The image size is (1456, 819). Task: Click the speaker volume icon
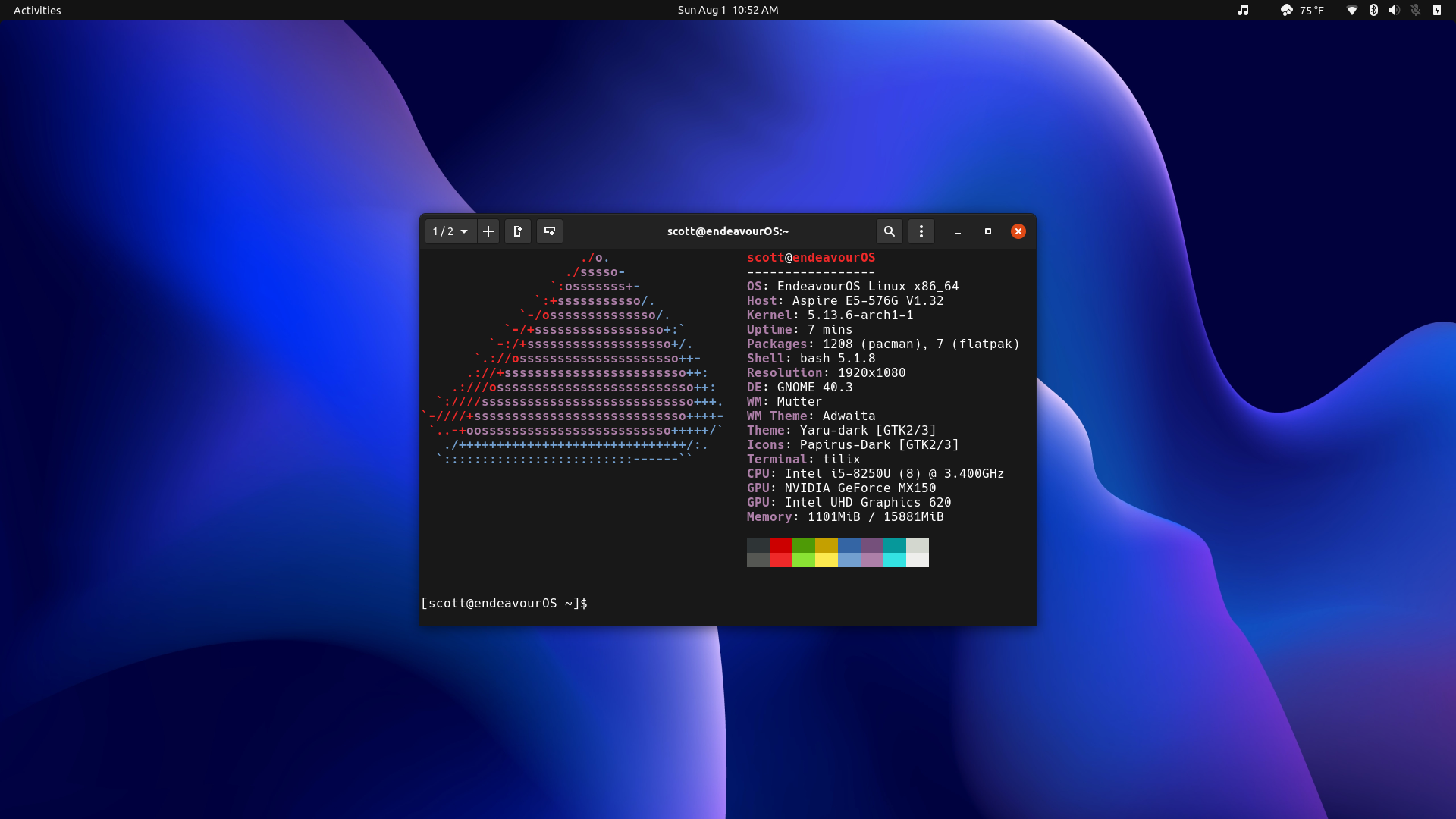tap(1394, 10)
